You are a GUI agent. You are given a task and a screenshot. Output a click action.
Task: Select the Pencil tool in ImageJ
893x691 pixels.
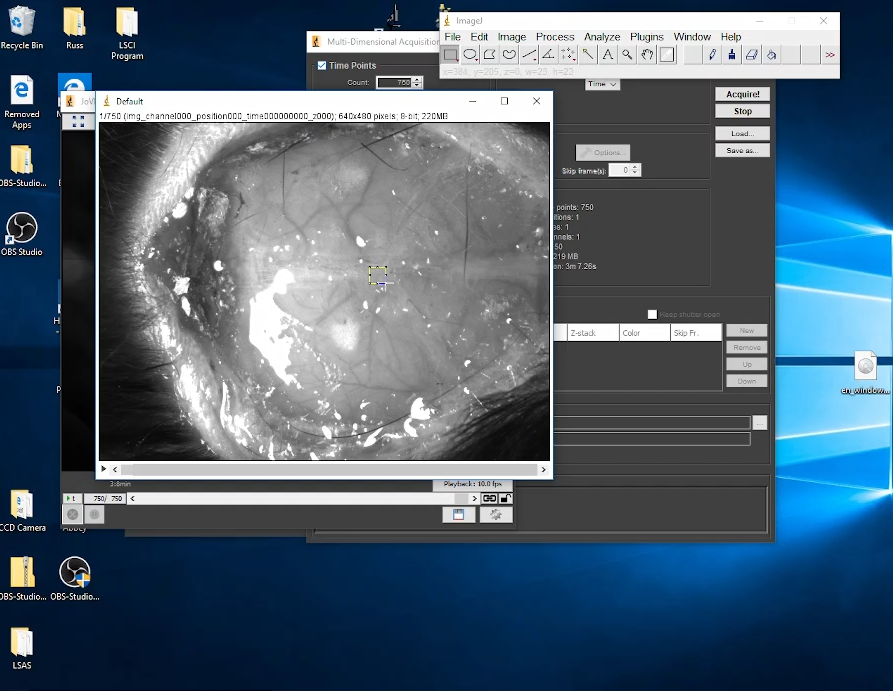click(x=713, y=55)
